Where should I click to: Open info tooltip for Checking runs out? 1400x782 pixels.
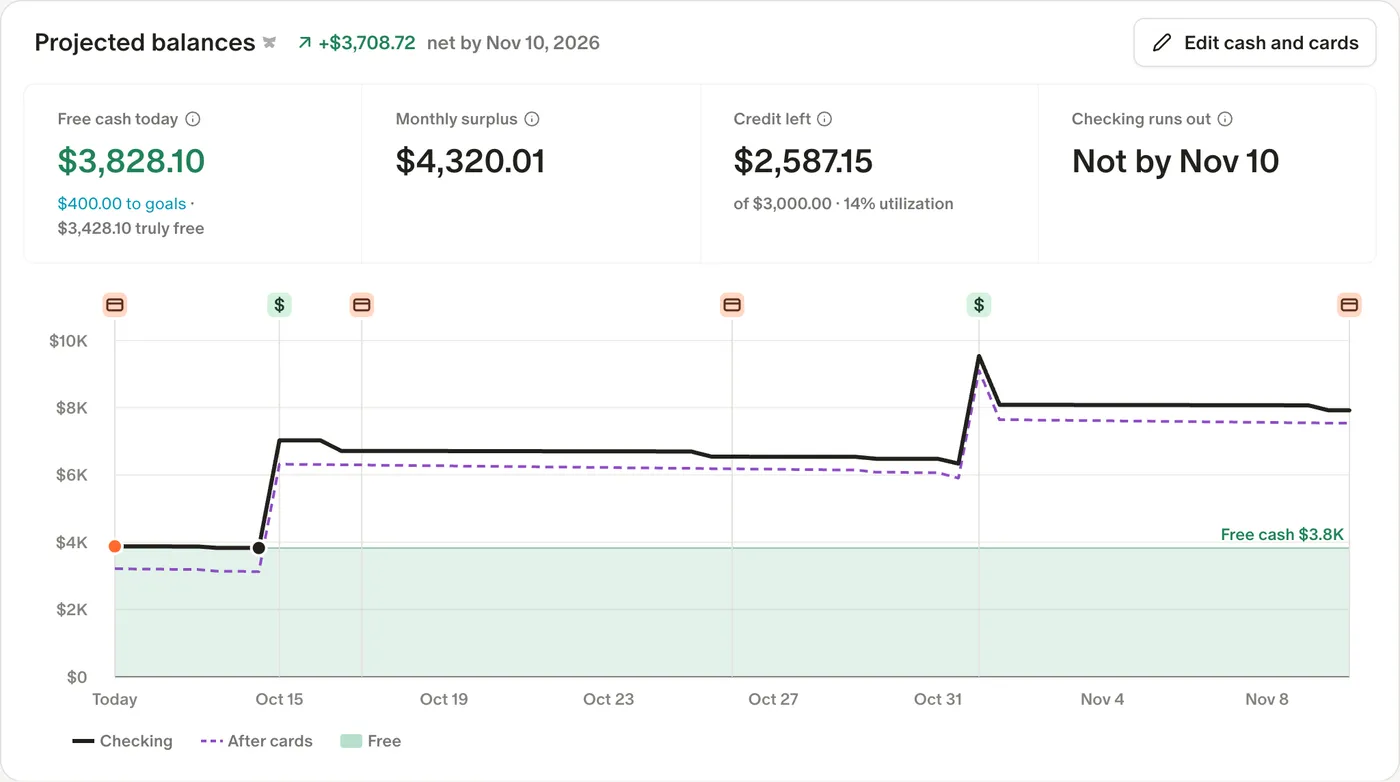[x=1225, y=119]
